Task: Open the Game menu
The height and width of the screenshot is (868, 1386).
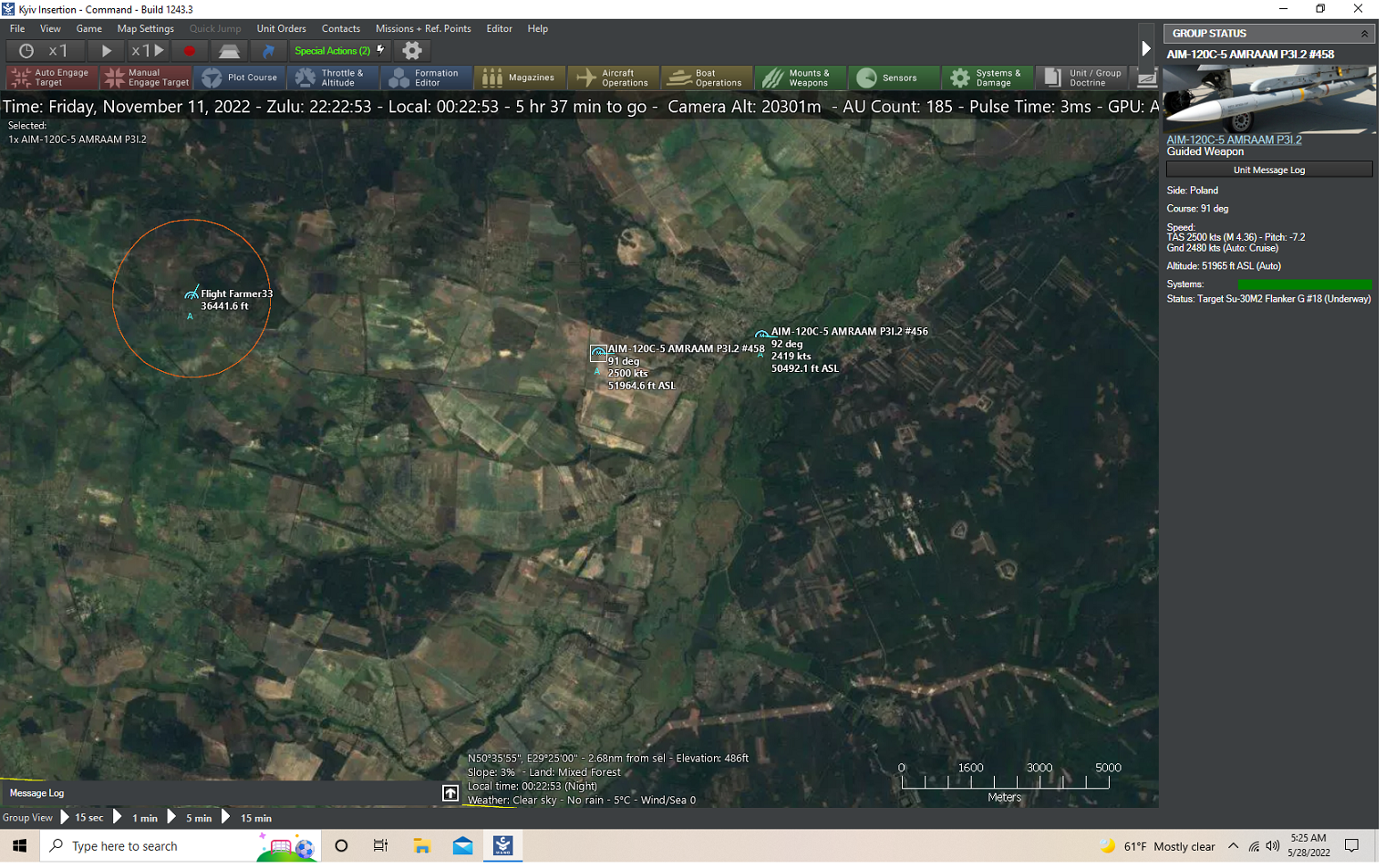Action: tap(89, 29)
